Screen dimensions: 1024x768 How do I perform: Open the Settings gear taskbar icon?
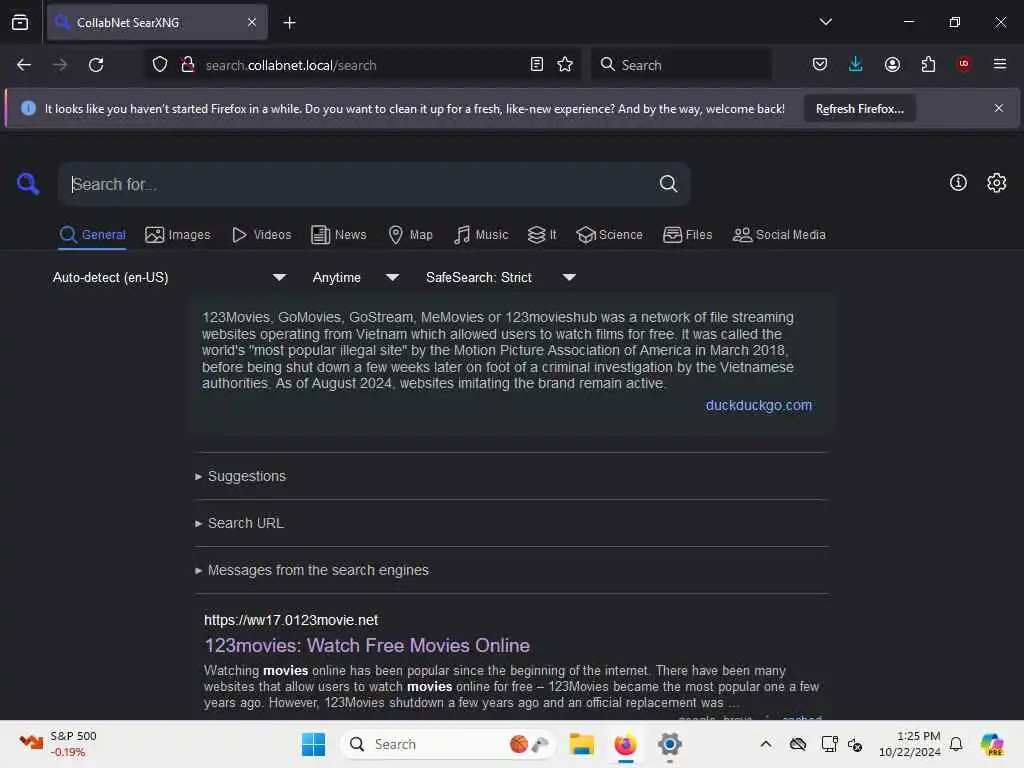(669, 744)
